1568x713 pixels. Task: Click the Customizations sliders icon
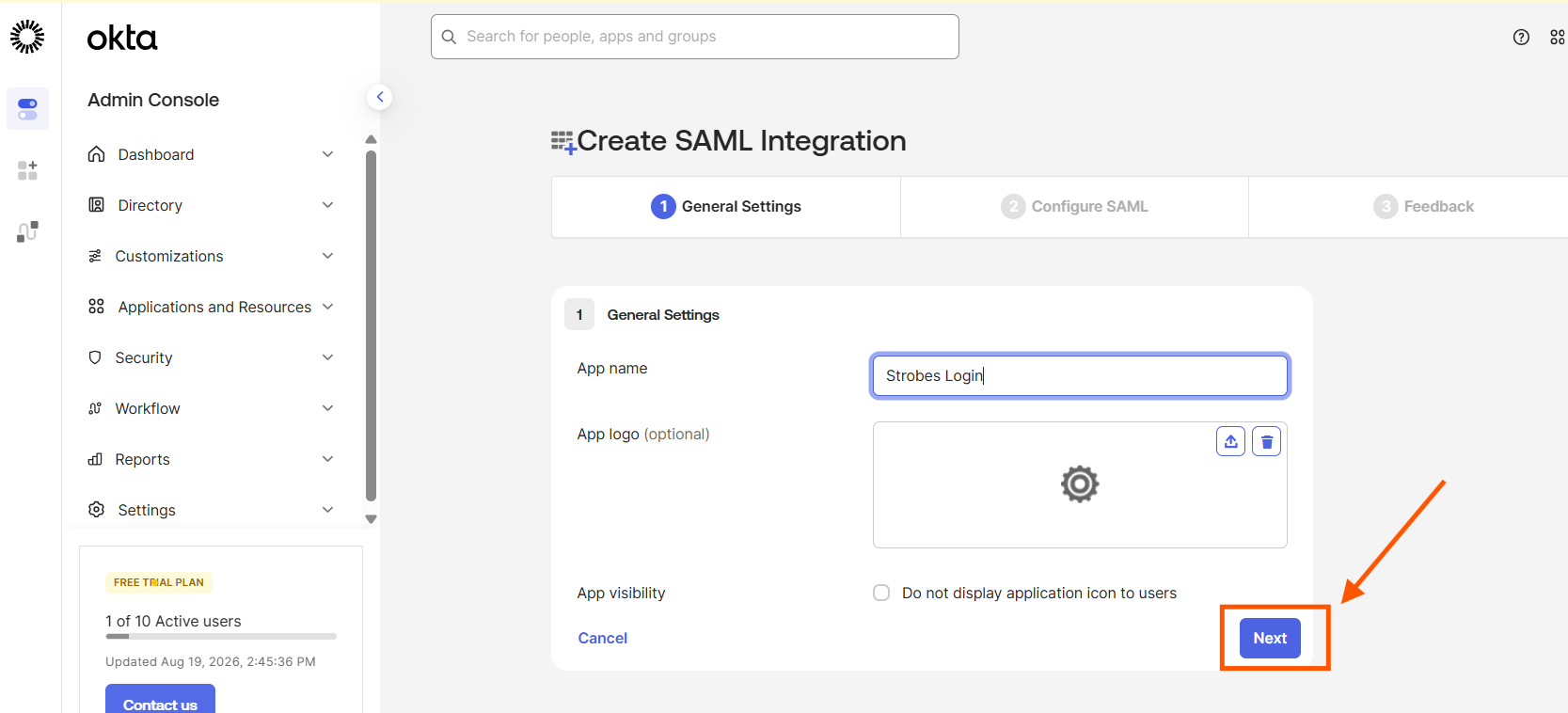click(95, 256)
